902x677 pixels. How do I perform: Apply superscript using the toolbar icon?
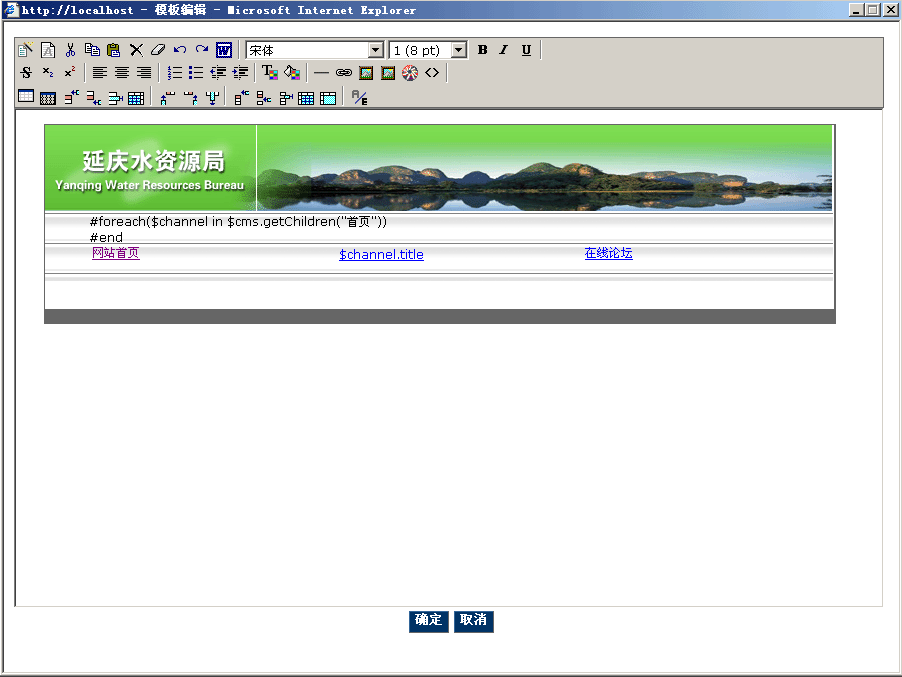coord(69,72)
